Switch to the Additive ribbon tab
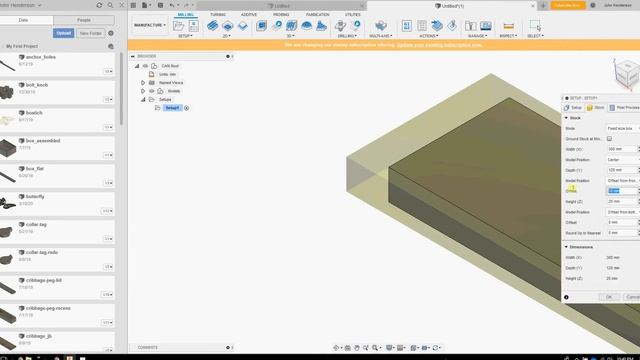Screen dimensions: 640x360 coord(249,15)
